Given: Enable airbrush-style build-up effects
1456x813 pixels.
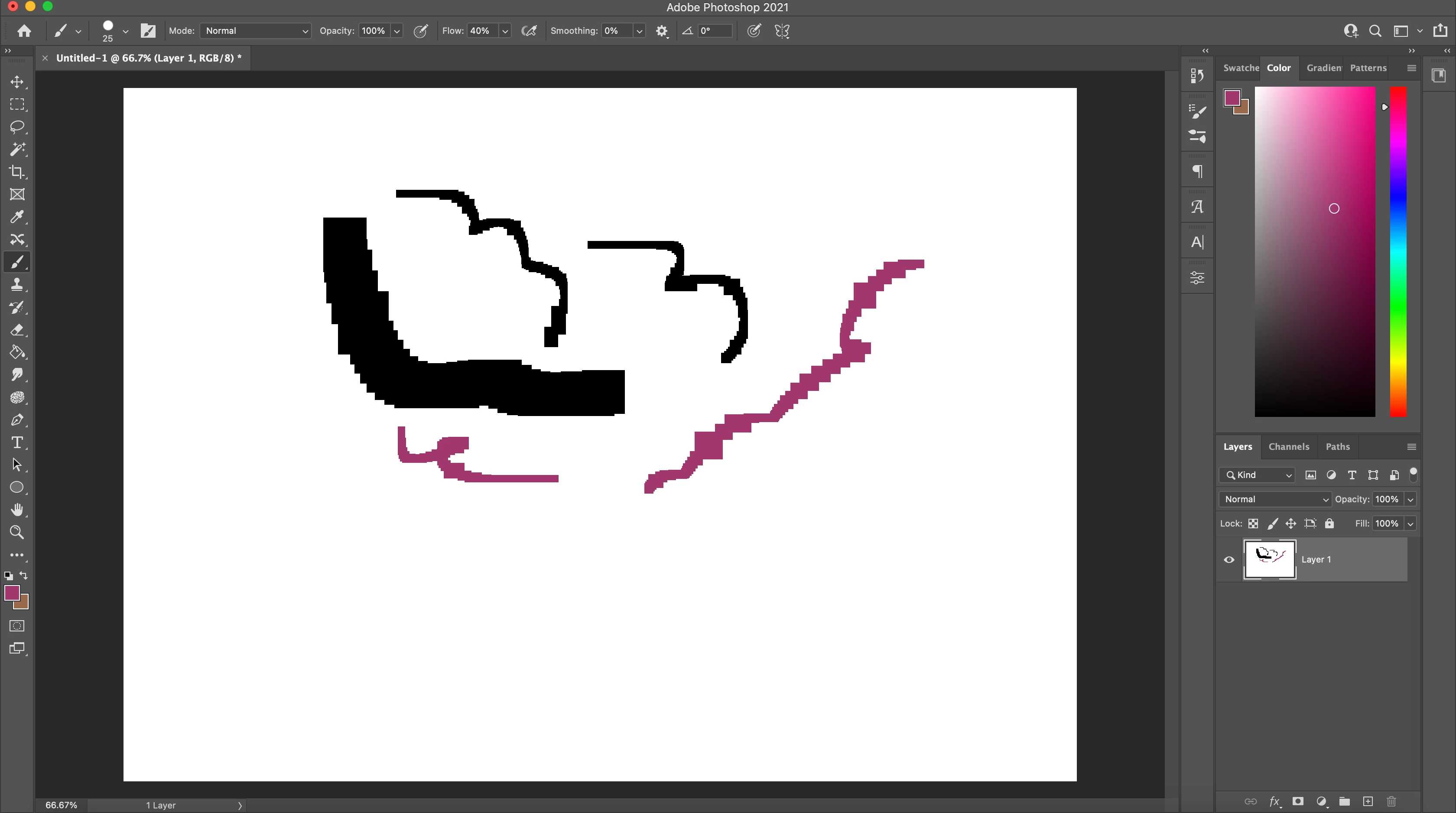Looking at the screenshot, I should 529,30.
